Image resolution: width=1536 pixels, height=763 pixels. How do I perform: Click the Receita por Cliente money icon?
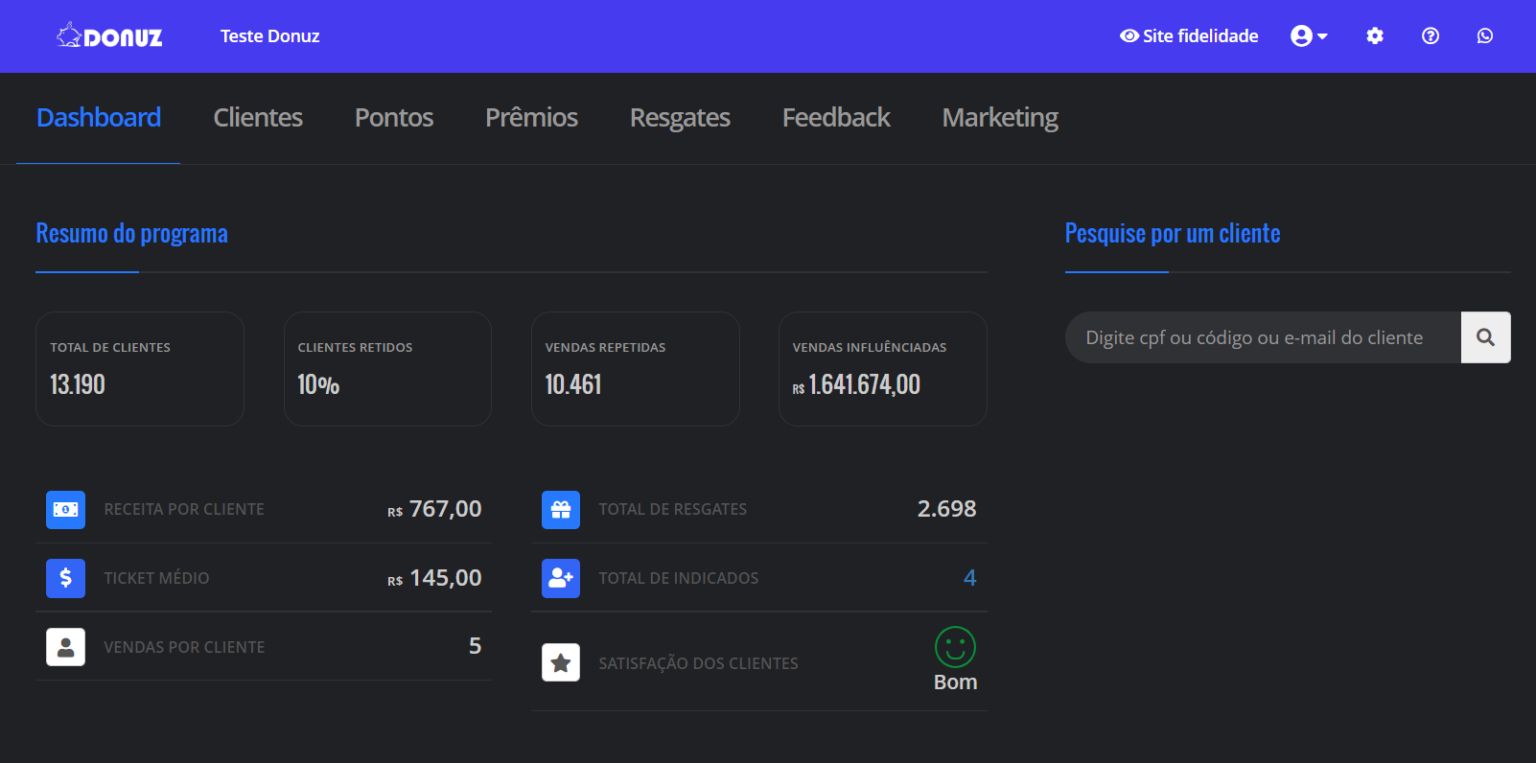(x=65, y=509)
